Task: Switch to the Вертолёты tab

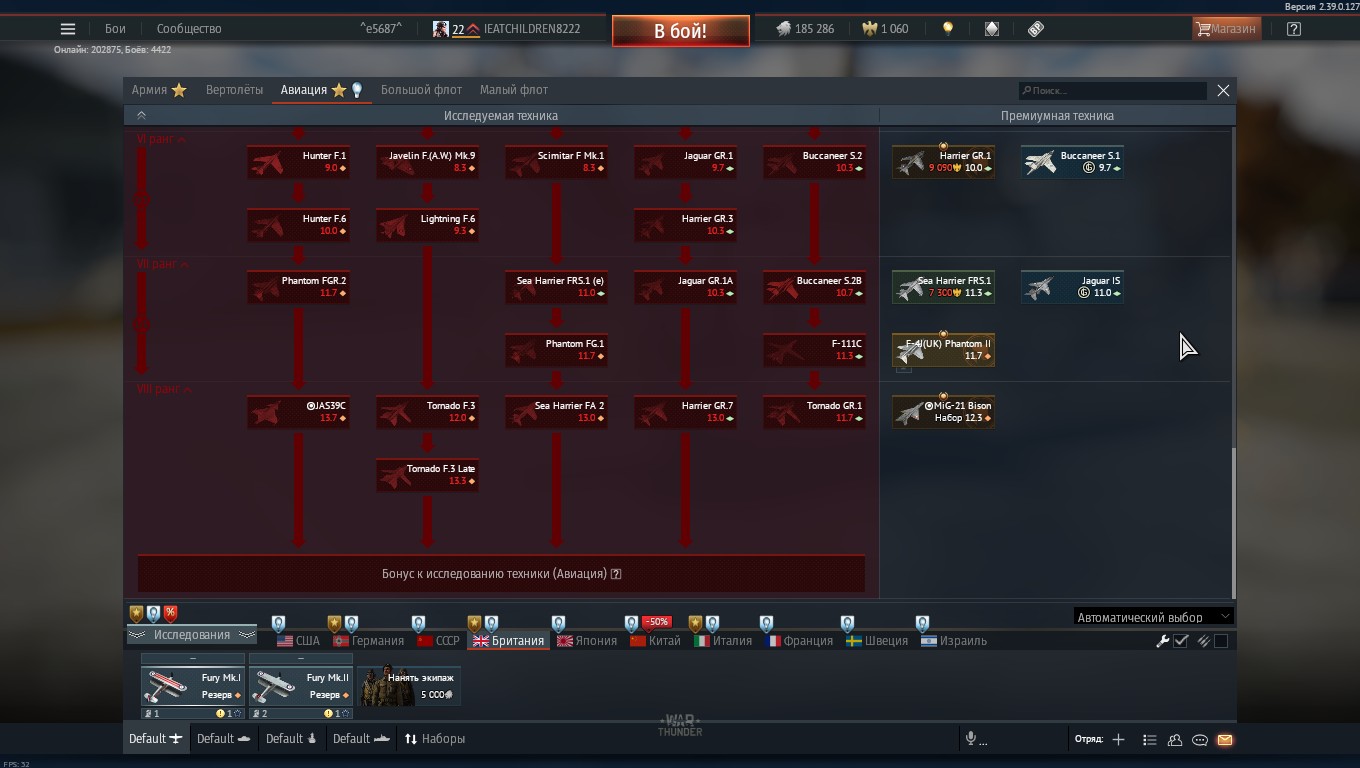Action: (x=234, y=90)
